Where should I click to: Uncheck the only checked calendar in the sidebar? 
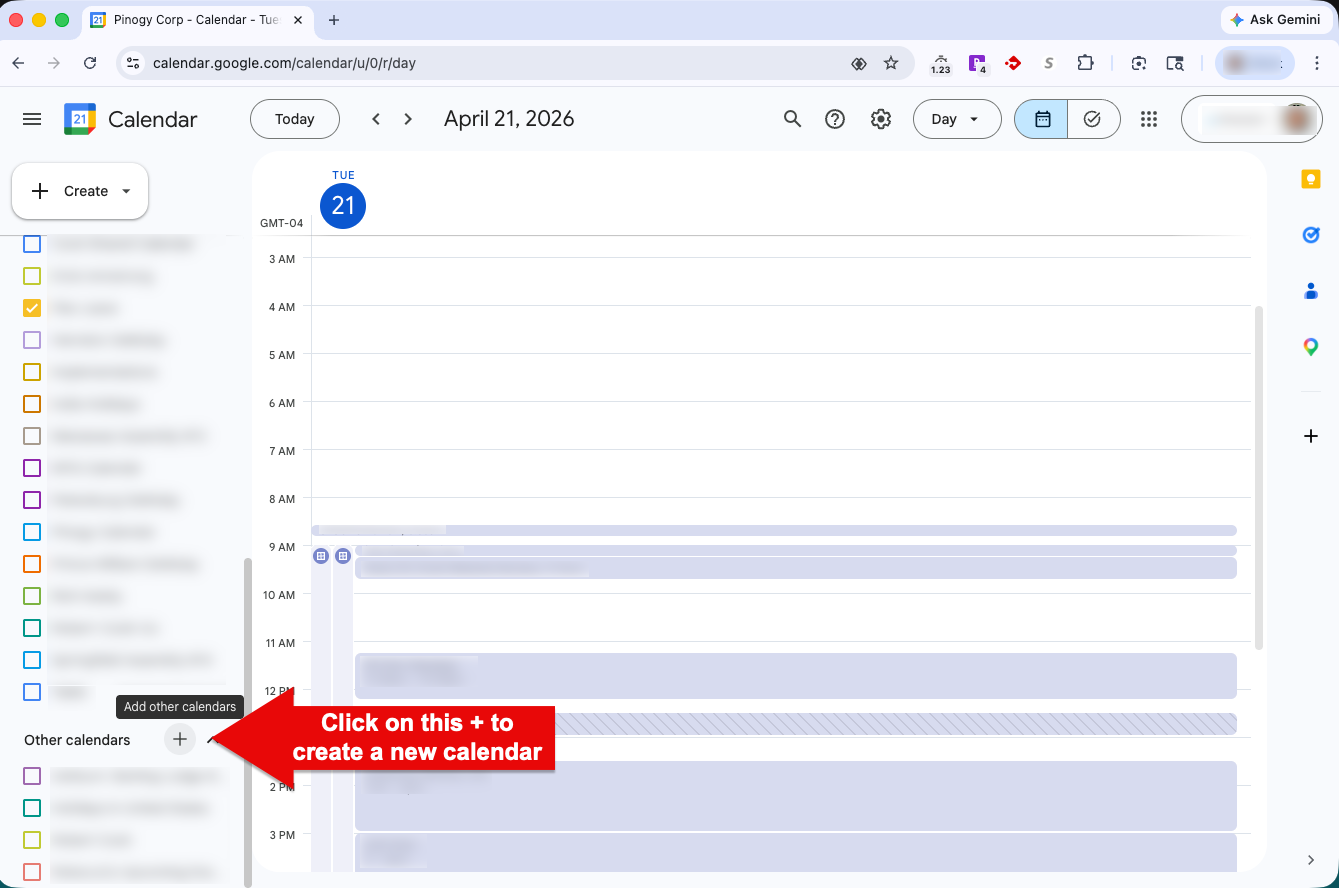pyautogui.click(x=31, y=308)
